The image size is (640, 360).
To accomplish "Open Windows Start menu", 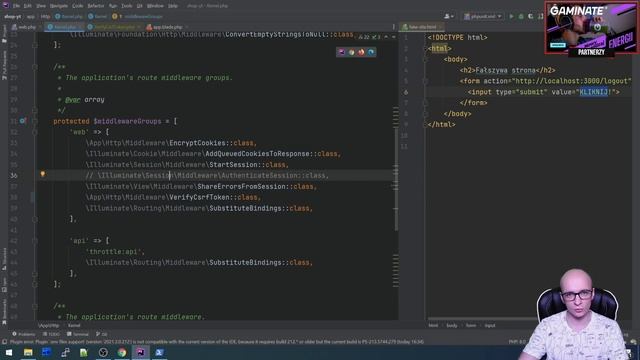I will 9,352.
